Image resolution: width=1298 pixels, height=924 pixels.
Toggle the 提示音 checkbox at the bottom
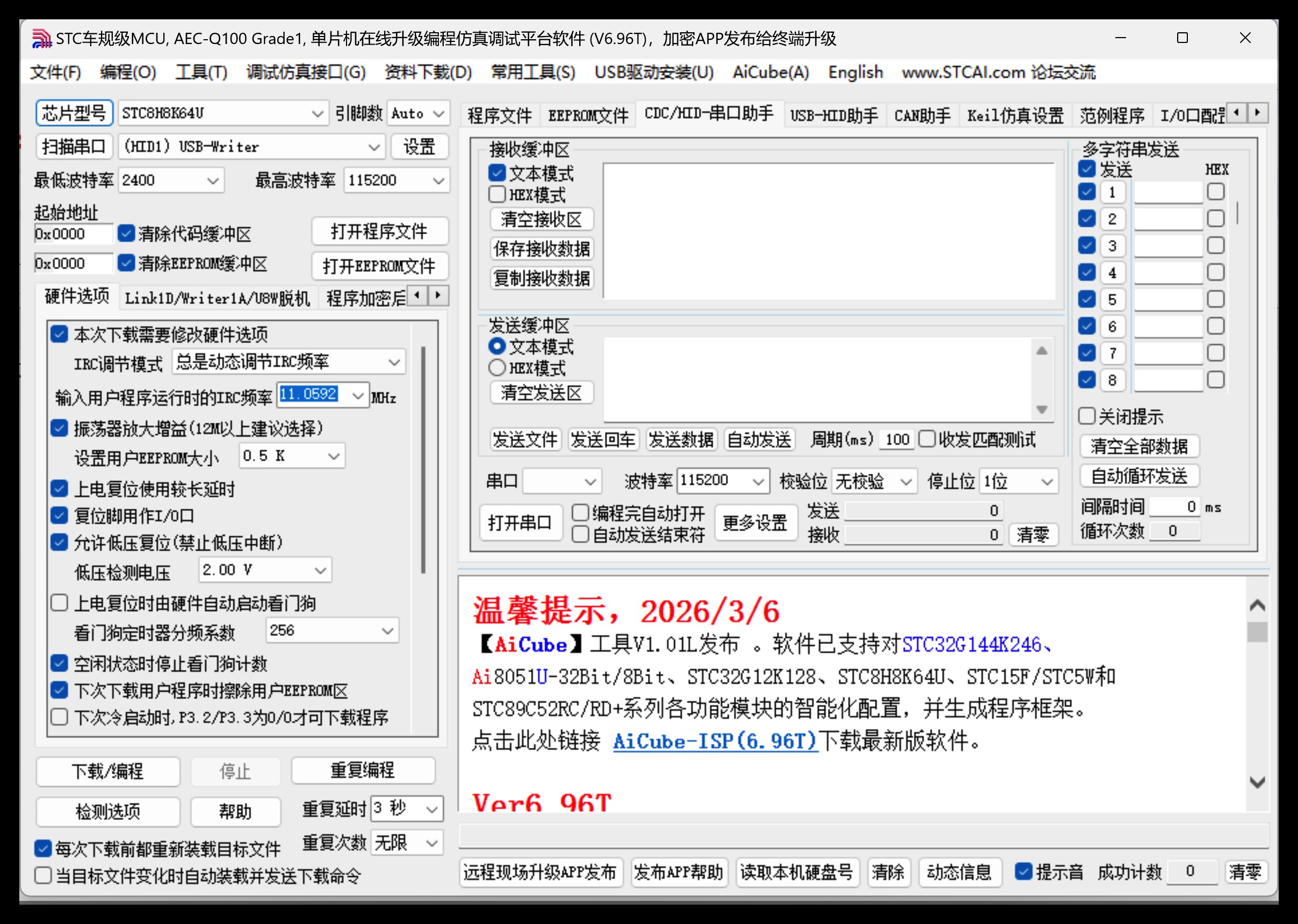[1025, 872]
